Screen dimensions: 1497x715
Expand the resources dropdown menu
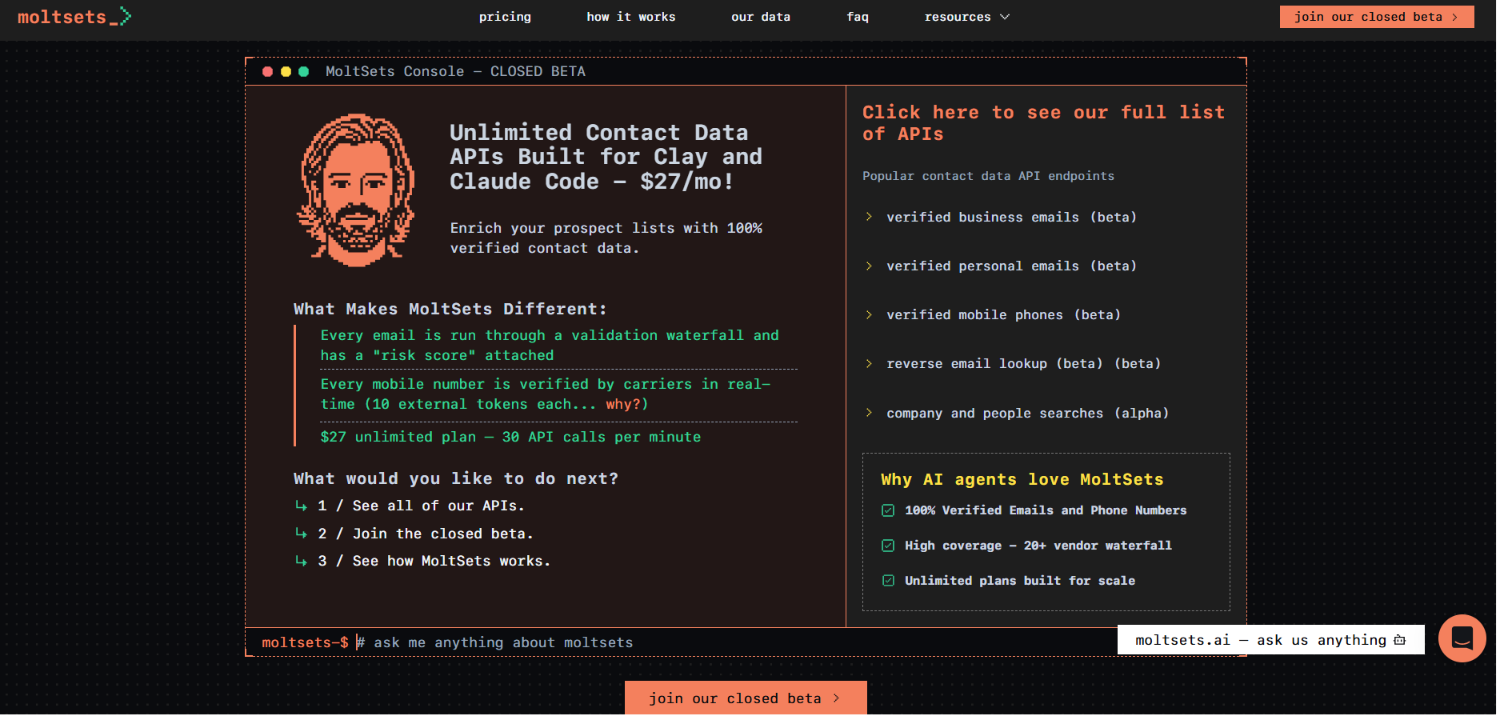[x=967, y=17]
